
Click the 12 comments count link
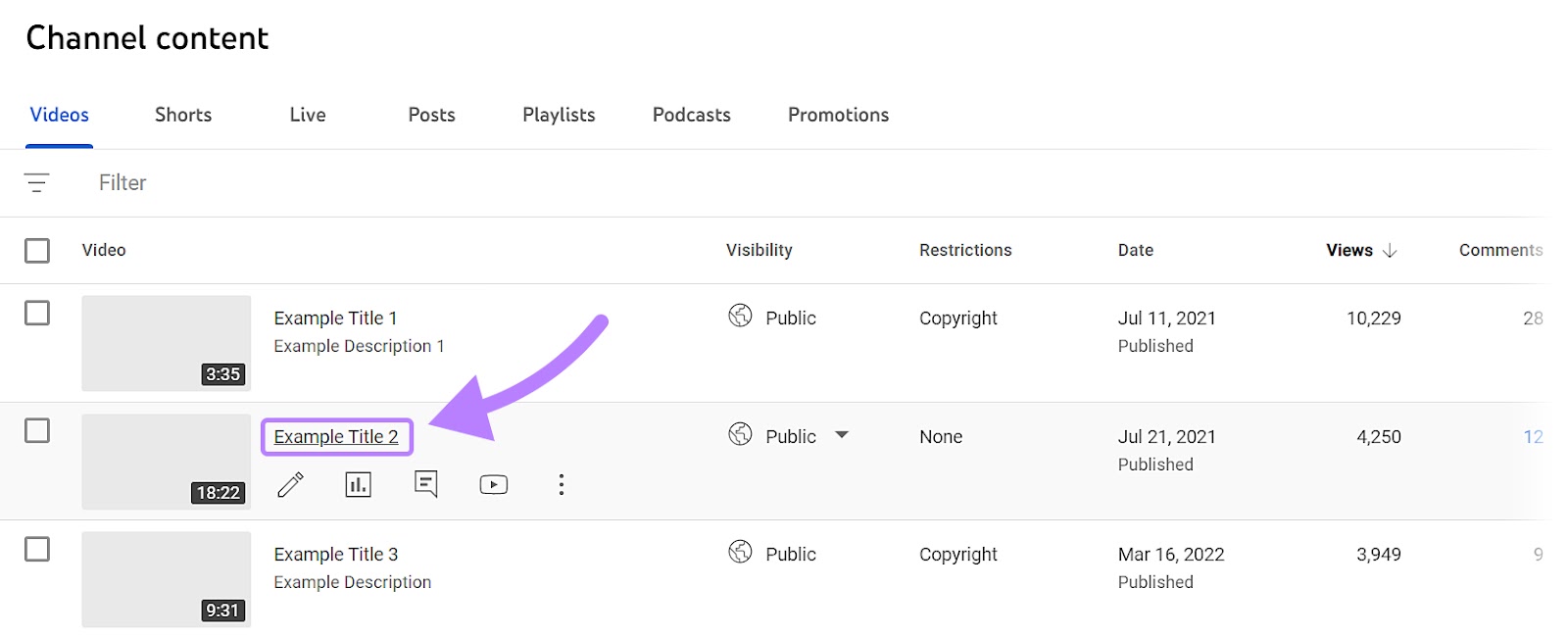coord(1533,437)
